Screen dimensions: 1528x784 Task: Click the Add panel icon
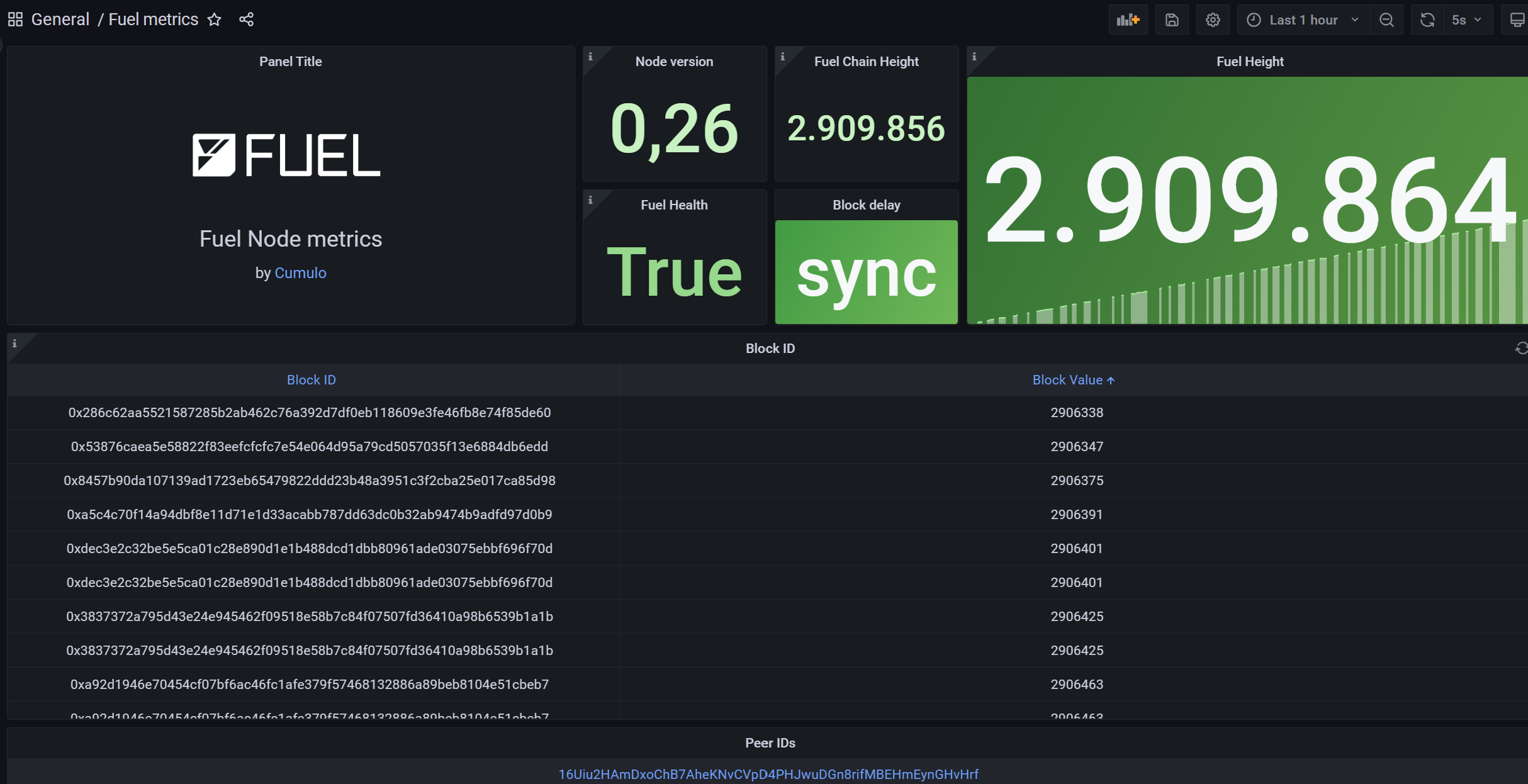(x=1128, y=20)
